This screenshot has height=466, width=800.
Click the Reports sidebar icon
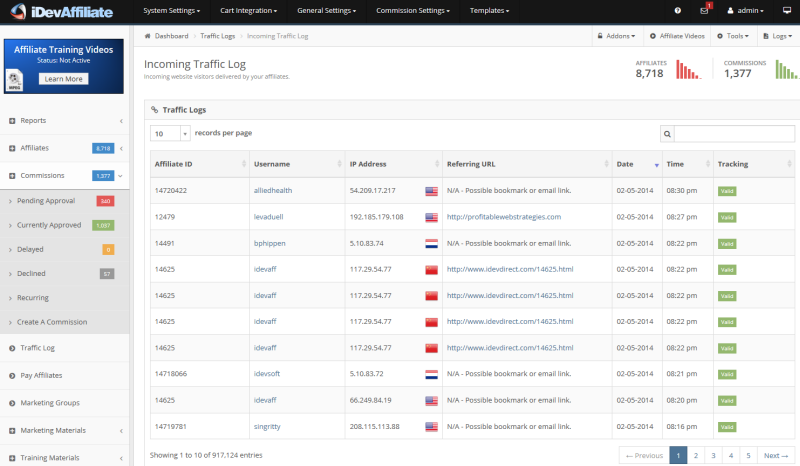click(12, 121)
